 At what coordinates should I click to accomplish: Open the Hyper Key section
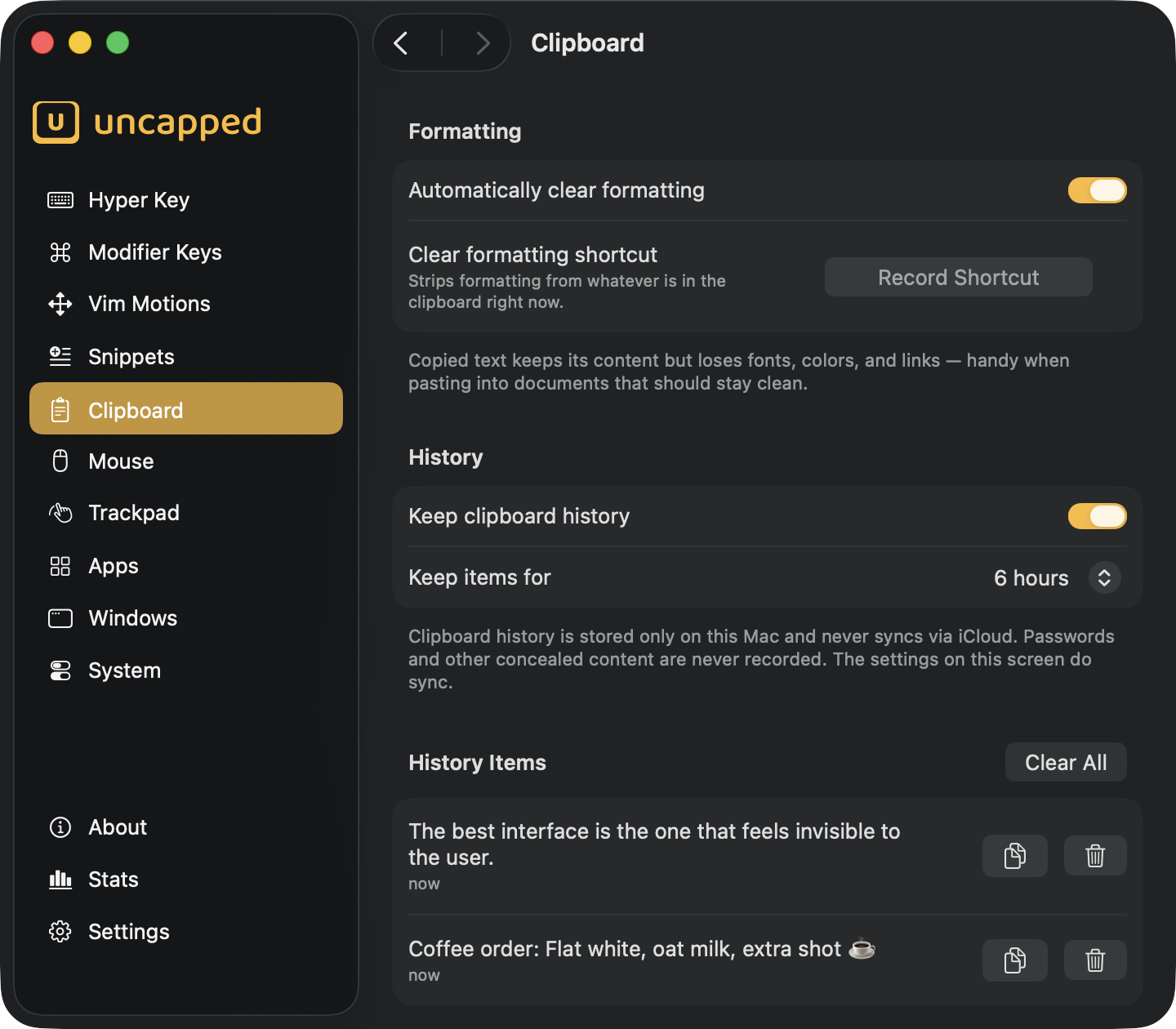(186, 200)
